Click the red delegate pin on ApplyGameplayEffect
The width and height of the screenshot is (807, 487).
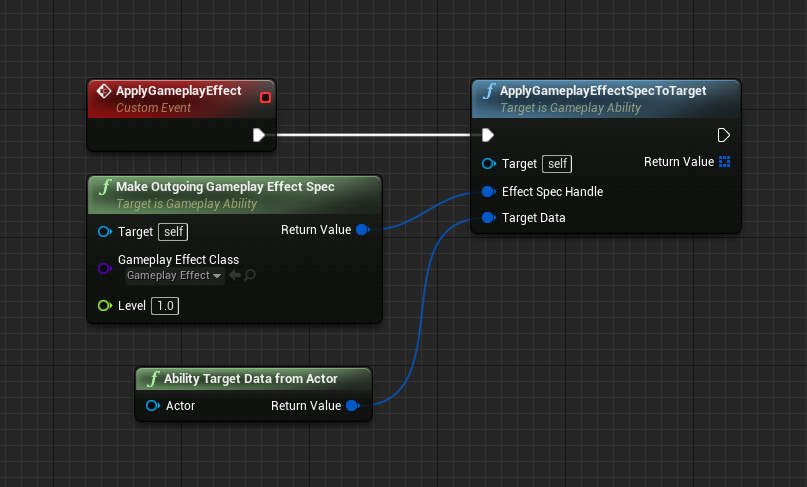[266, 97]
